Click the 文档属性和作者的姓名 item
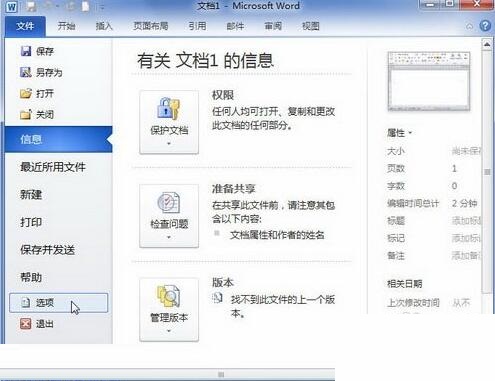 (277, 235)
